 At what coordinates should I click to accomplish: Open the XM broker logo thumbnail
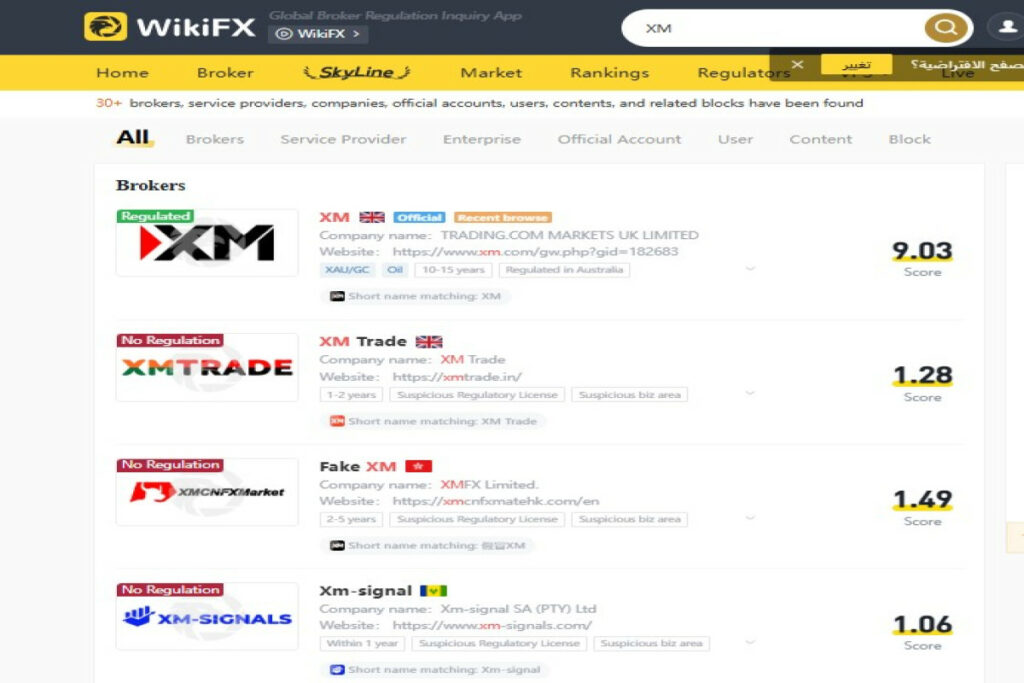pyautogui.click(x=207, y=243)
